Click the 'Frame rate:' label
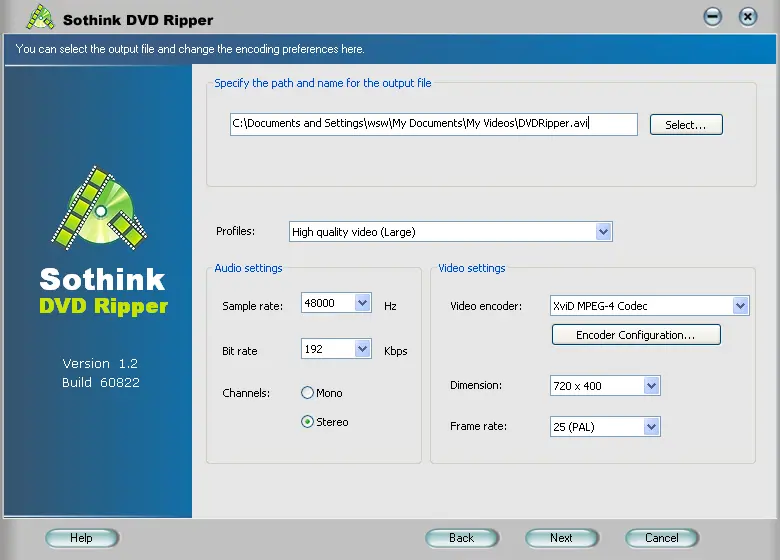Viewport: 780px width, 560px height. [x=478, y=426]
